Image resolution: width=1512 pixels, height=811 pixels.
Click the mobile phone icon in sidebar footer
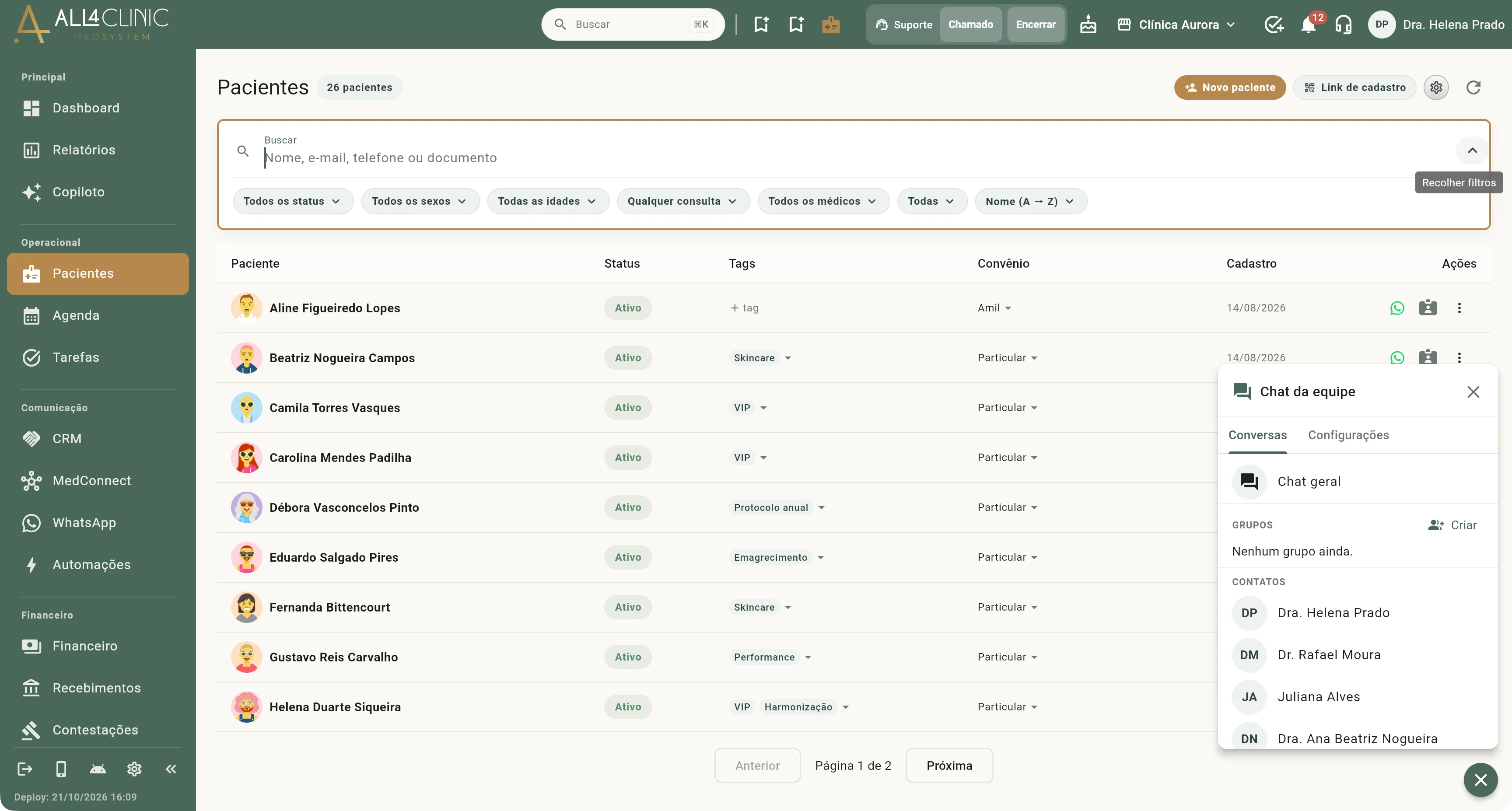(61, 769)
